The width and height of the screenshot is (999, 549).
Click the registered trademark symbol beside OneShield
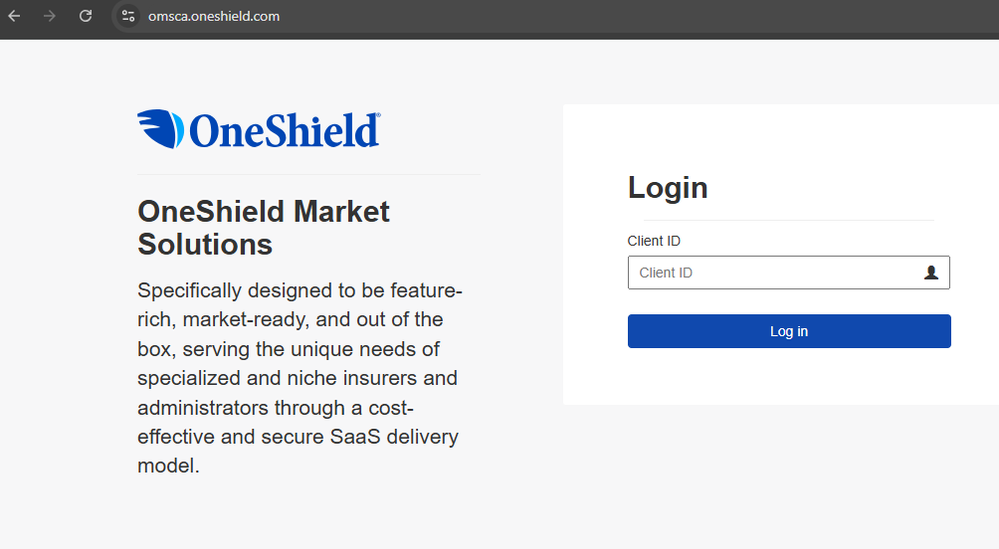377,116
